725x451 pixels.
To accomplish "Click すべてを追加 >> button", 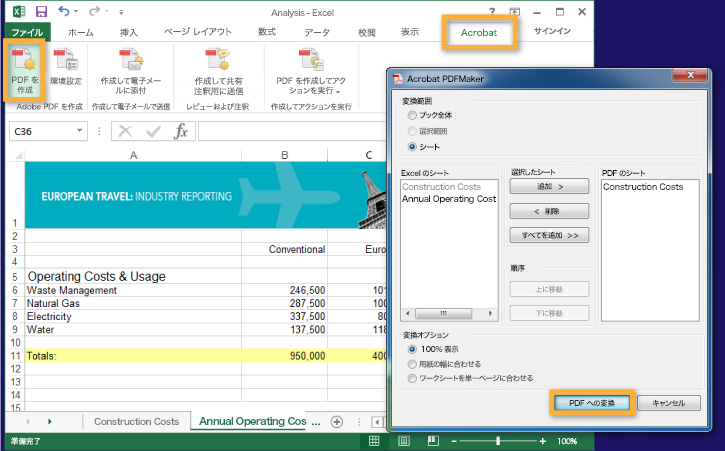I will point(549,235).
